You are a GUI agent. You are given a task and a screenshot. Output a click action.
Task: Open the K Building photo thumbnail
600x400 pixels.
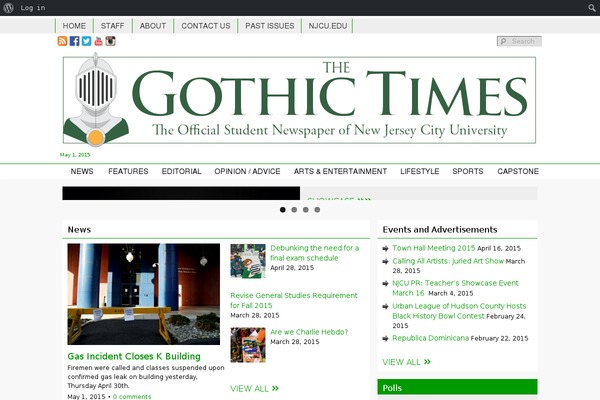tap(144, 294)
